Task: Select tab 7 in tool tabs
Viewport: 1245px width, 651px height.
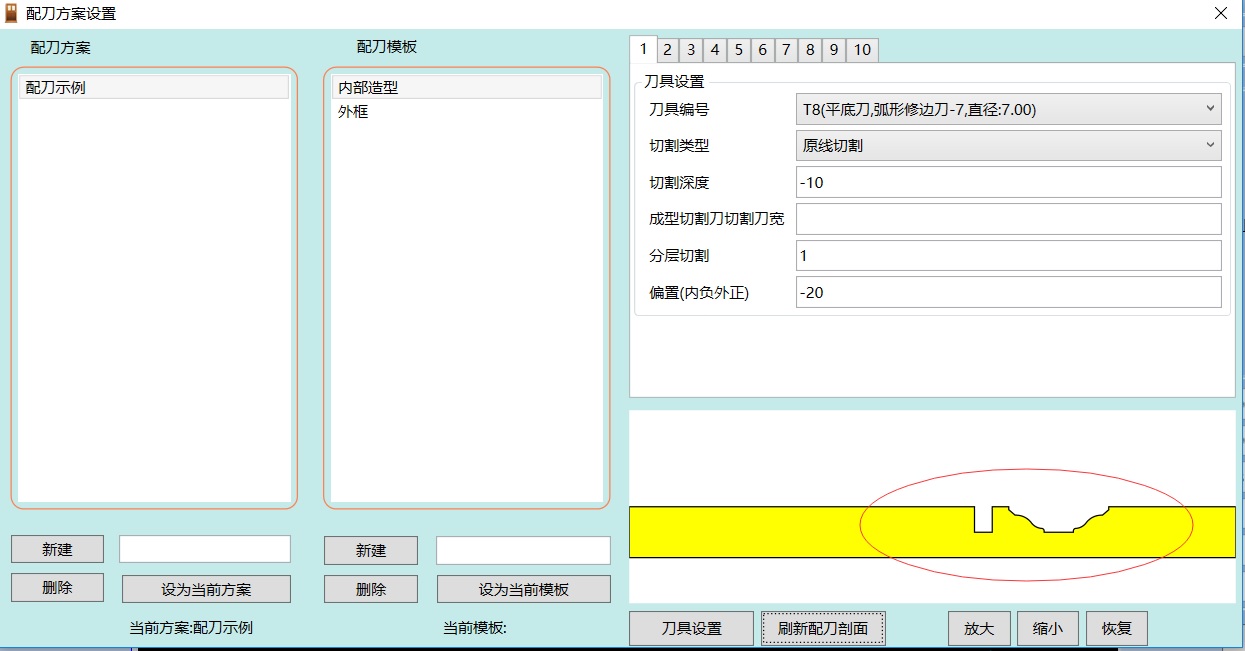Action: 786,50
